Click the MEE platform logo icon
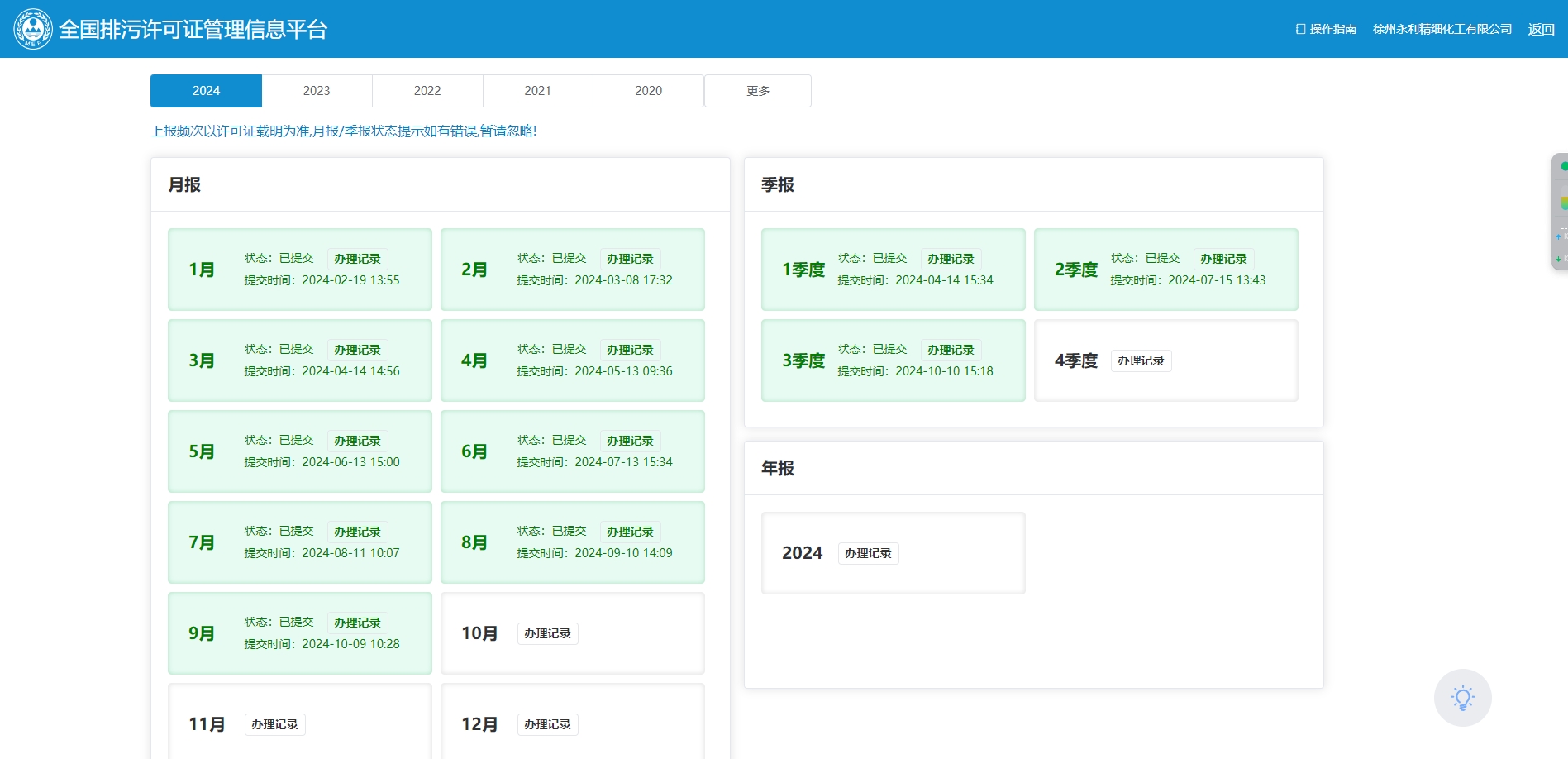Screen dimensions: 1568x759 click(33, 29)
